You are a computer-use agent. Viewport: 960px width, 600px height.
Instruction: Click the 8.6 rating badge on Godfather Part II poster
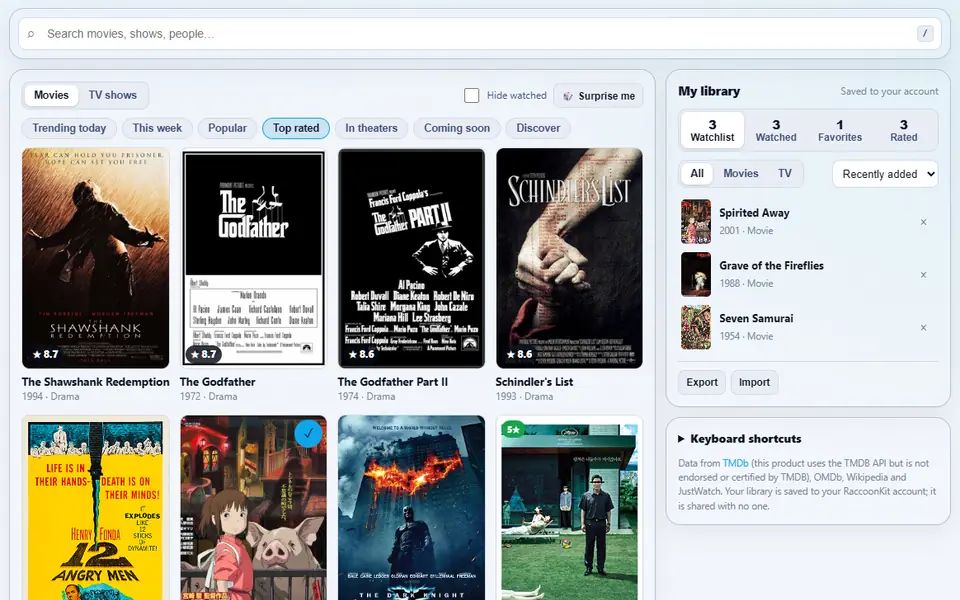361,354
